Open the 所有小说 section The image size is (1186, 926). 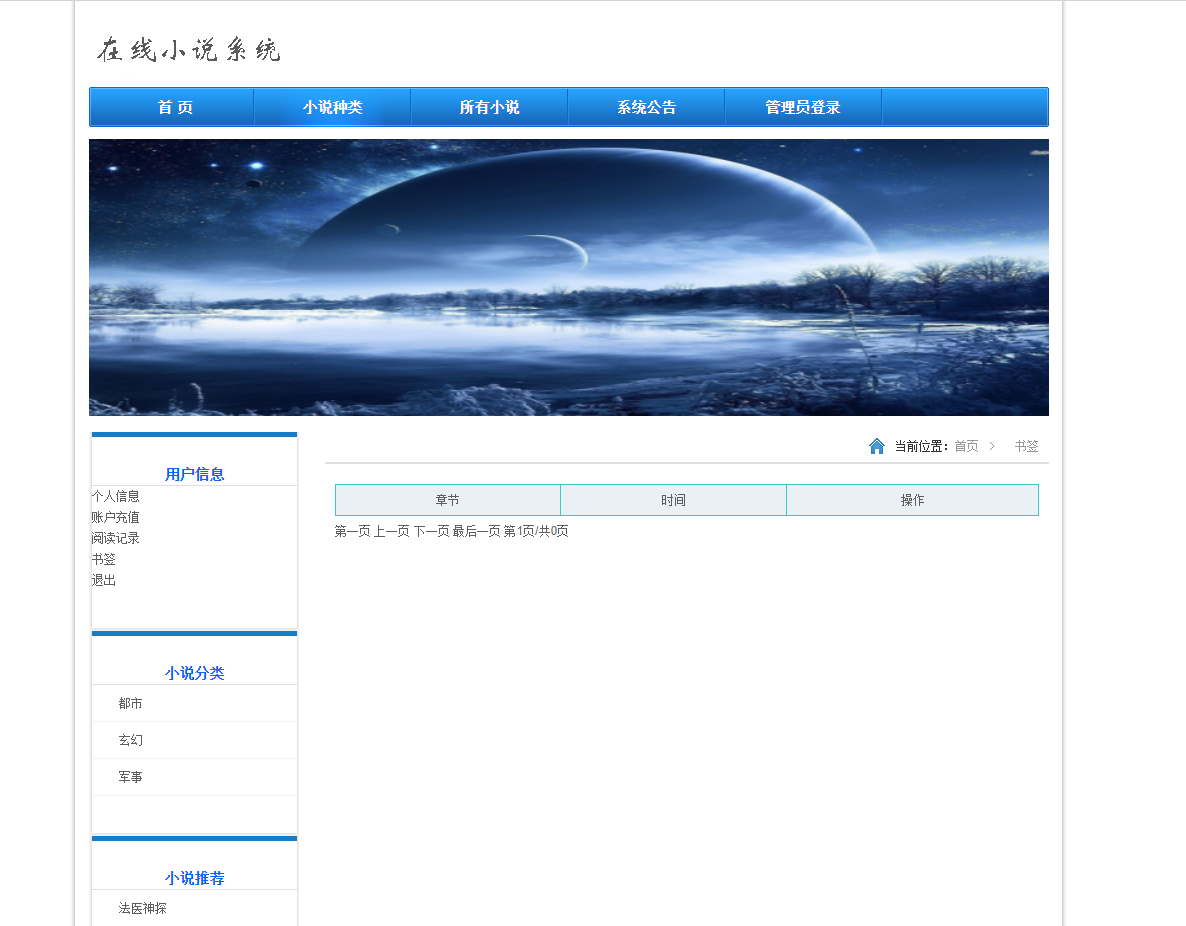tap(489, 106)
